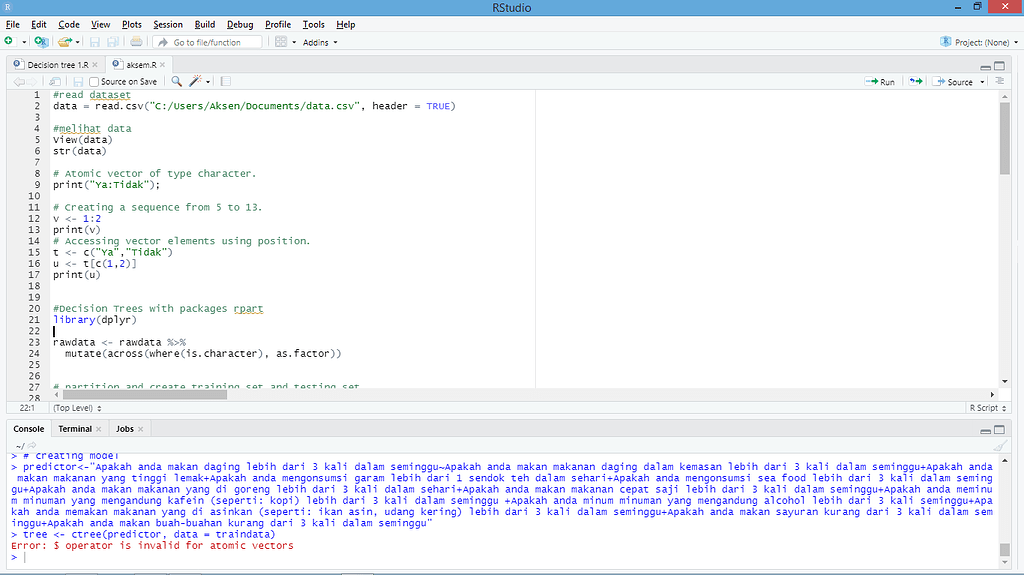Click the Show in new window icon
This screenshot has width=1024, height=575.
point(55,82)
